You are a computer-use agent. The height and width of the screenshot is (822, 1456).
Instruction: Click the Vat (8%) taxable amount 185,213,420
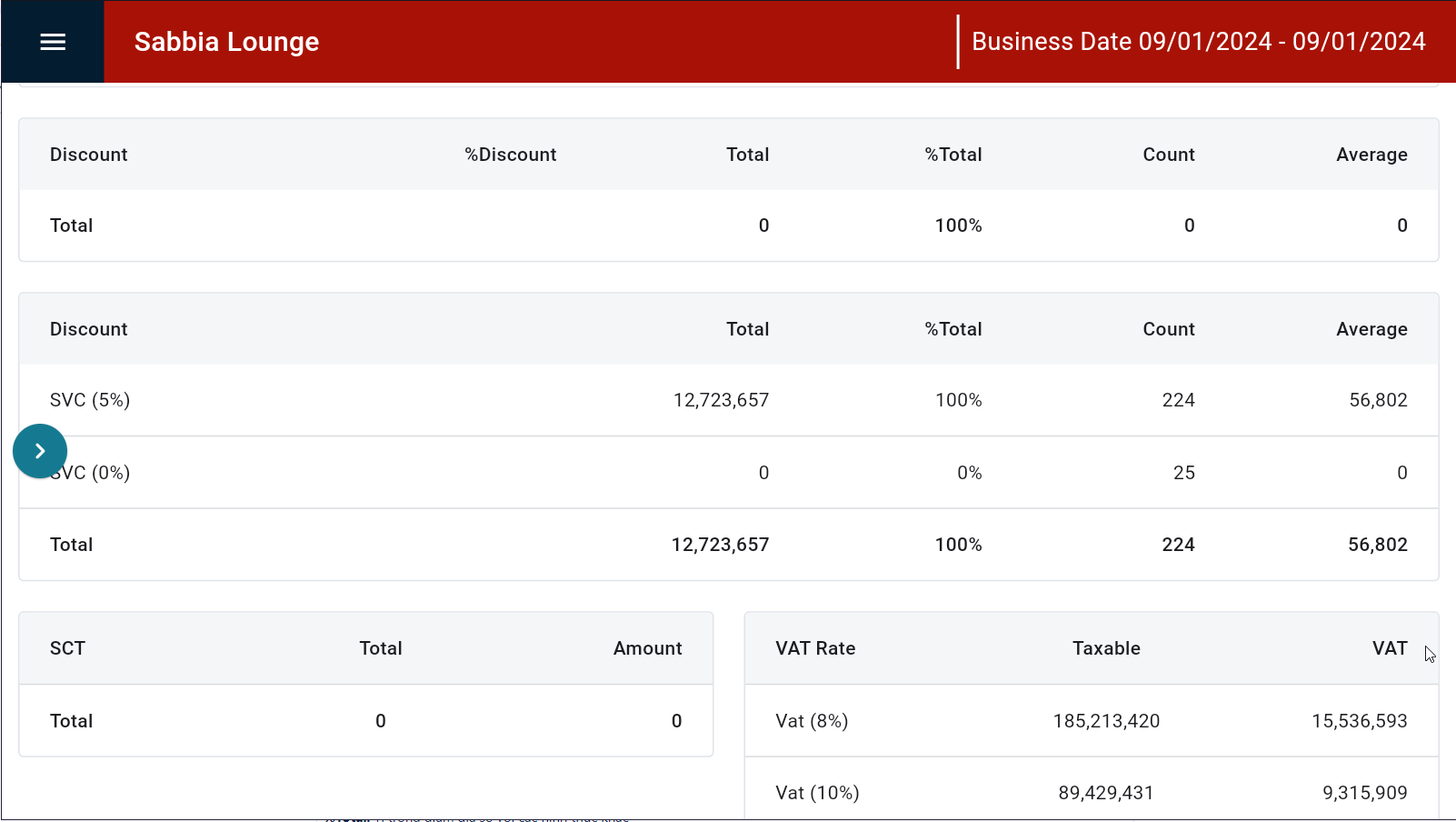click(1106, 721)
